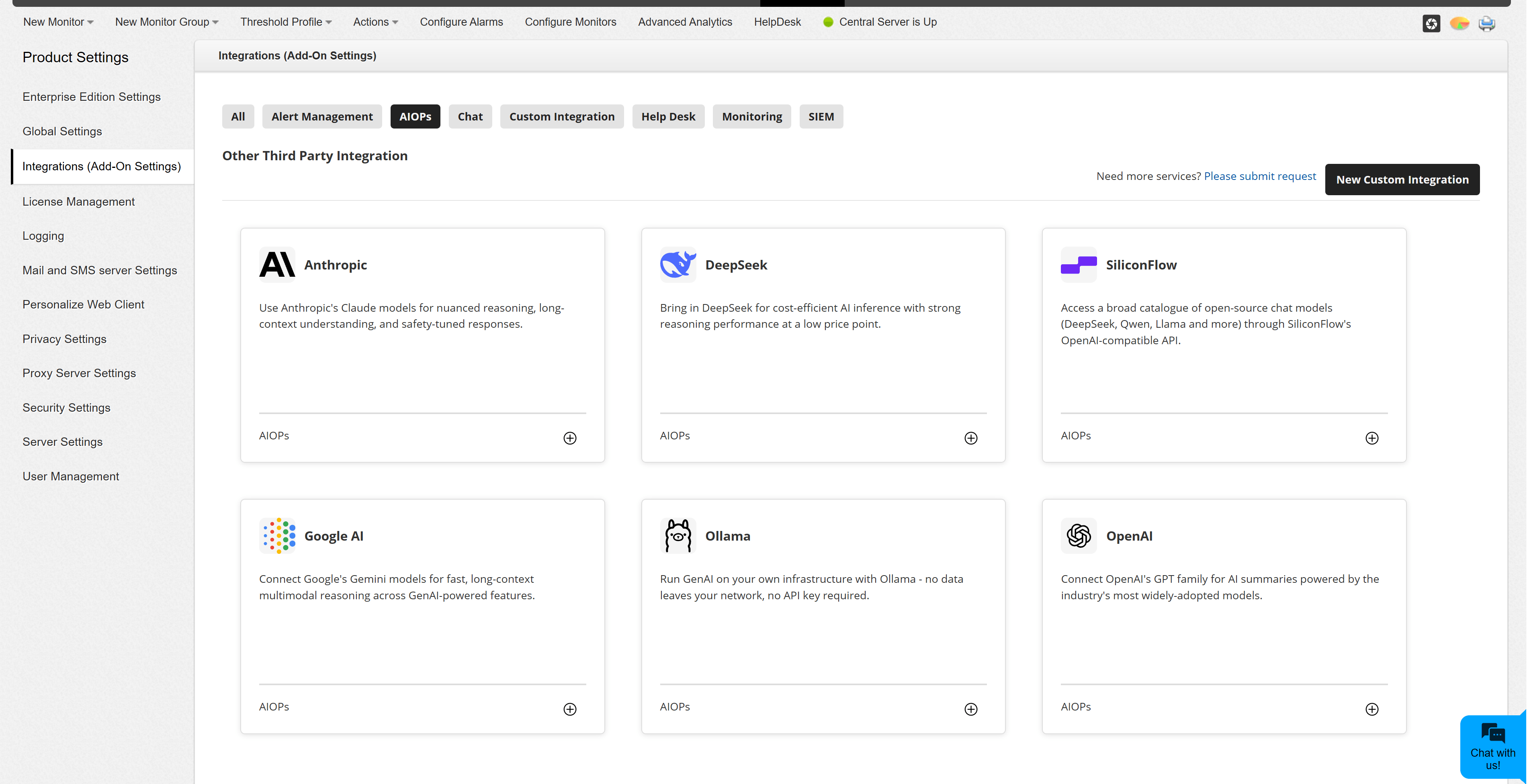Open Mail and SMS server Settings
Viewport: 1527px width, 784px height.
pyautogui.click(x=100, y=270)
